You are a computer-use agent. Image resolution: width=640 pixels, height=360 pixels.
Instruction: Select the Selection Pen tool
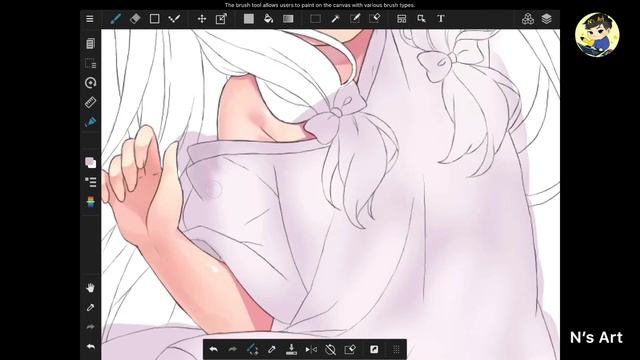355,19
